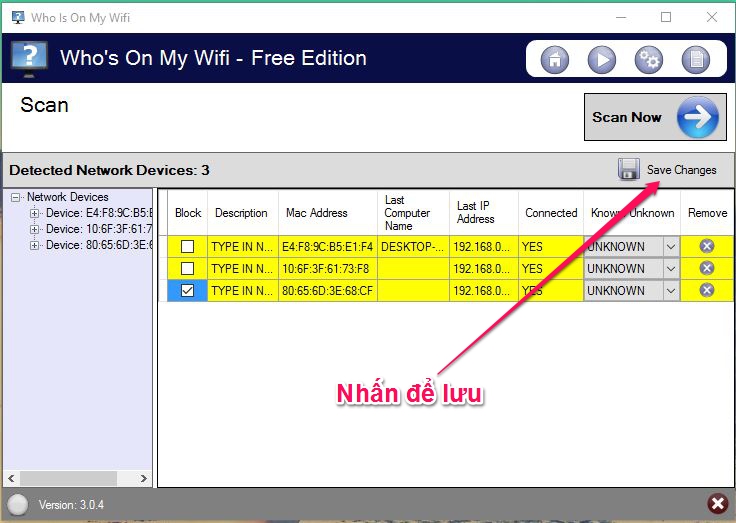This screenshot has height=523, width=736.
Task: Click the title bar application icon
Action: pyautogui.click(x=18, y=17)
